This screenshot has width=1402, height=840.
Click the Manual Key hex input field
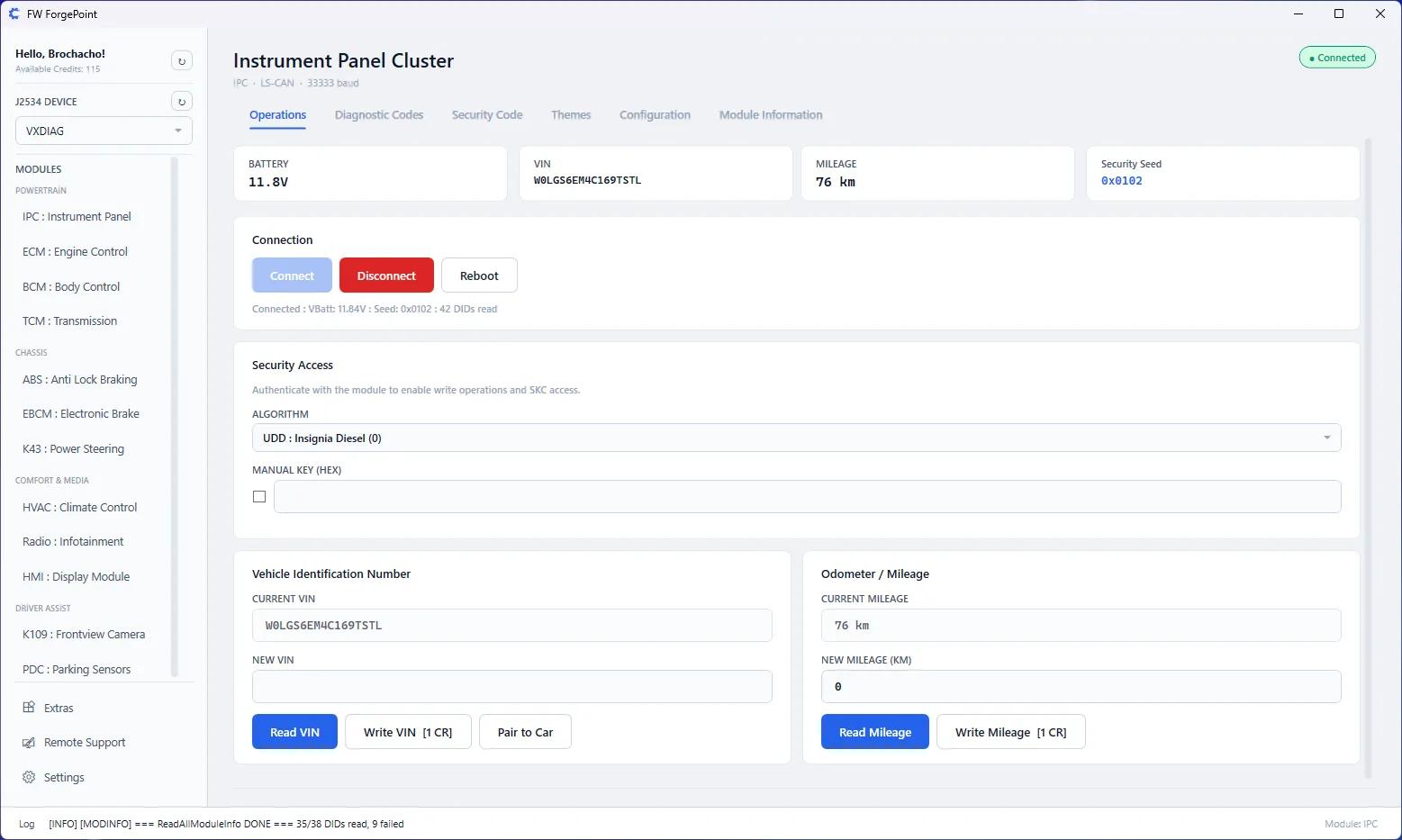coord(807,497)
